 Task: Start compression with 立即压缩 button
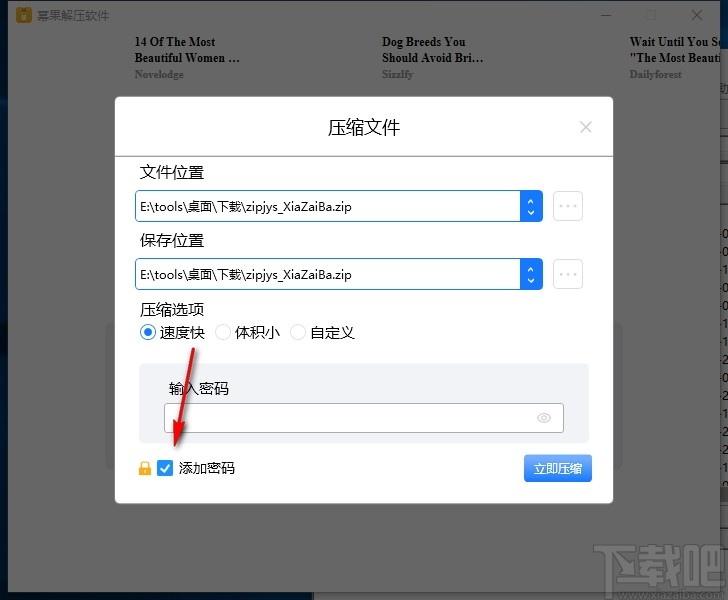point(558,469)
